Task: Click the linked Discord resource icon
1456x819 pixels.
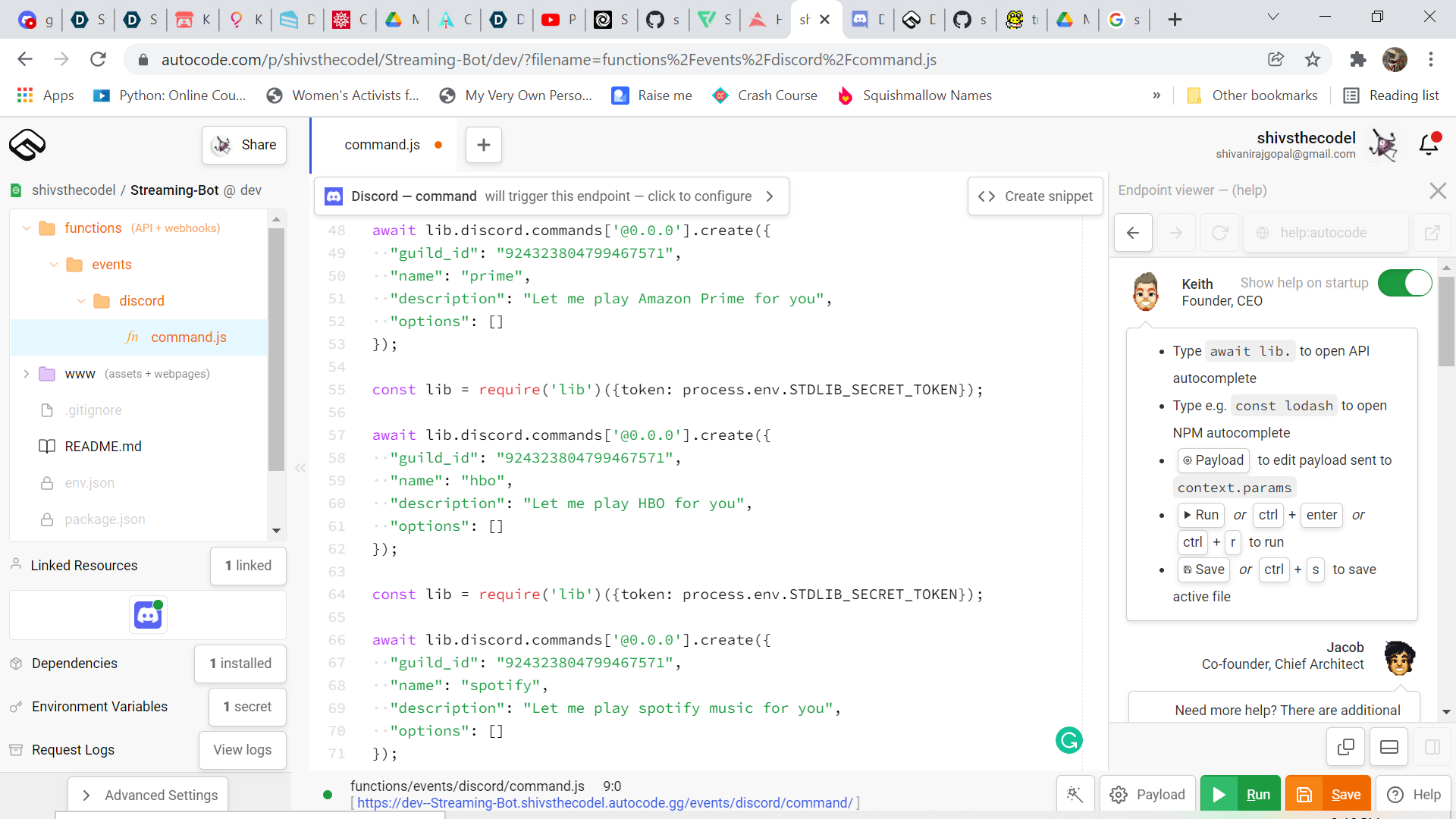Action: pos(148,615)
